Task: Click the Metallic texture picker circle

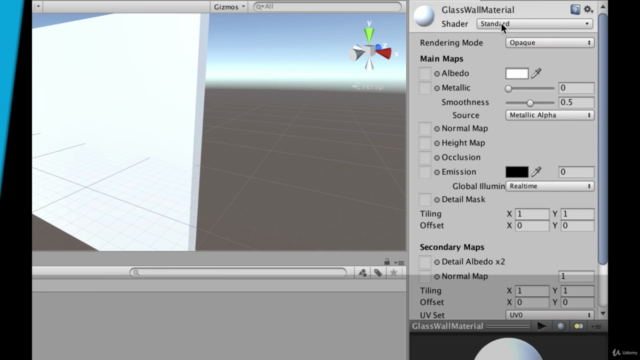Action: coord(437,88)
